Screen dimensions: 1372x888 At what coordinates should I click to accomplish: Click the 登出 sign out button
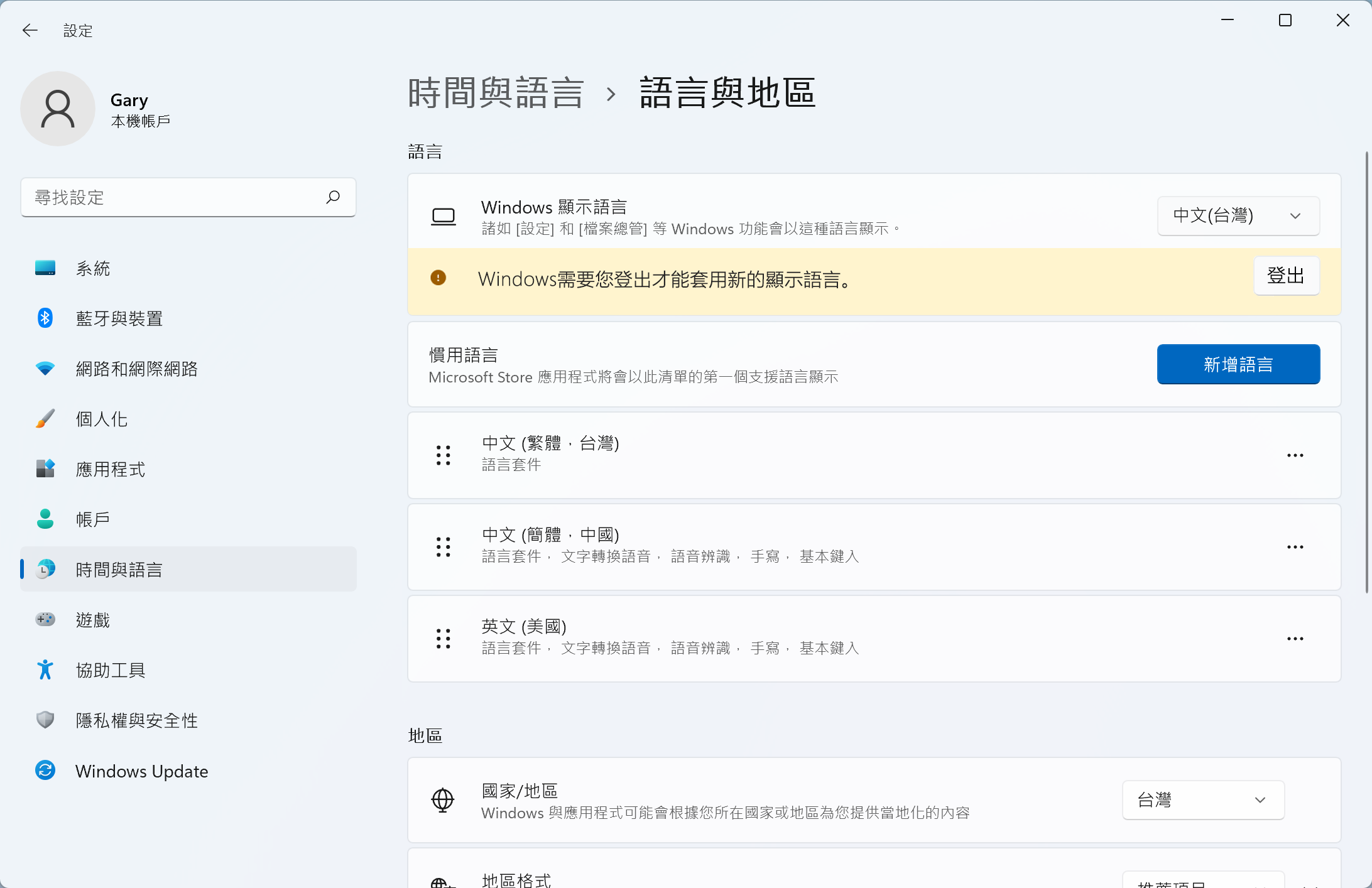(x=1287, y=276)
